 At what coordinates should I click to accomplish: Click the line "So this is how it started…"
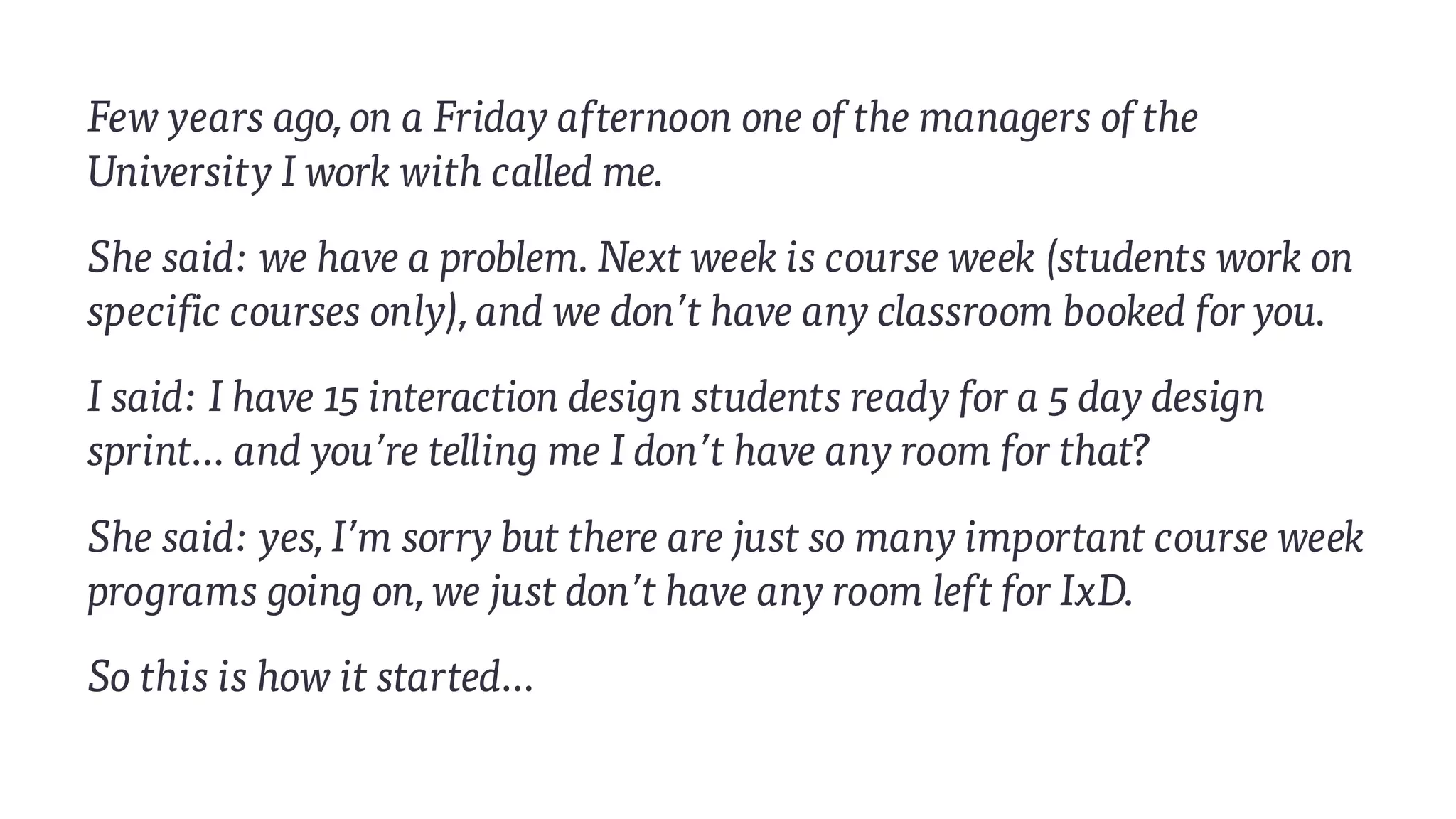pos(310,677)
